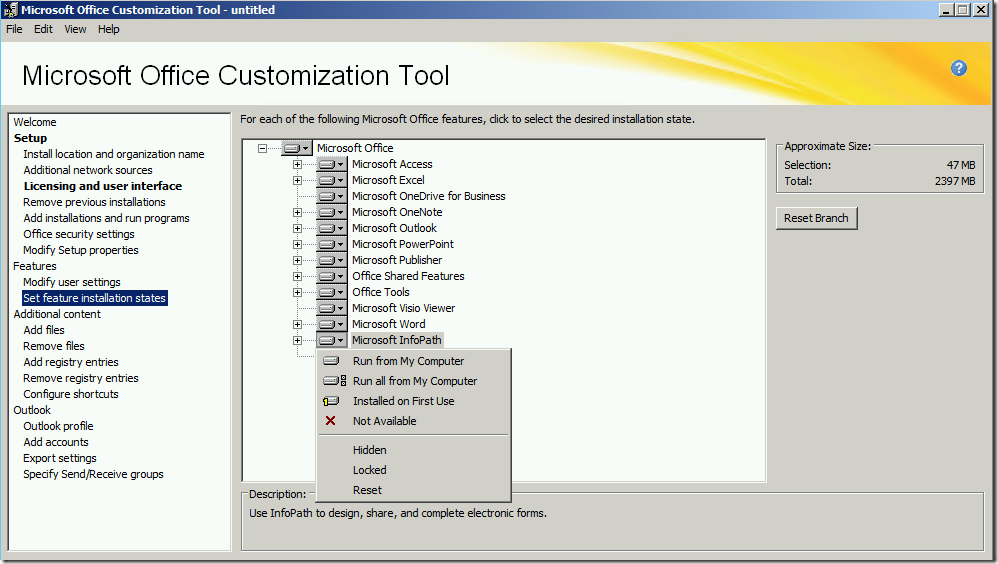
Task: Open the install state dropdown for Office Shared Features
Action: 332,276
